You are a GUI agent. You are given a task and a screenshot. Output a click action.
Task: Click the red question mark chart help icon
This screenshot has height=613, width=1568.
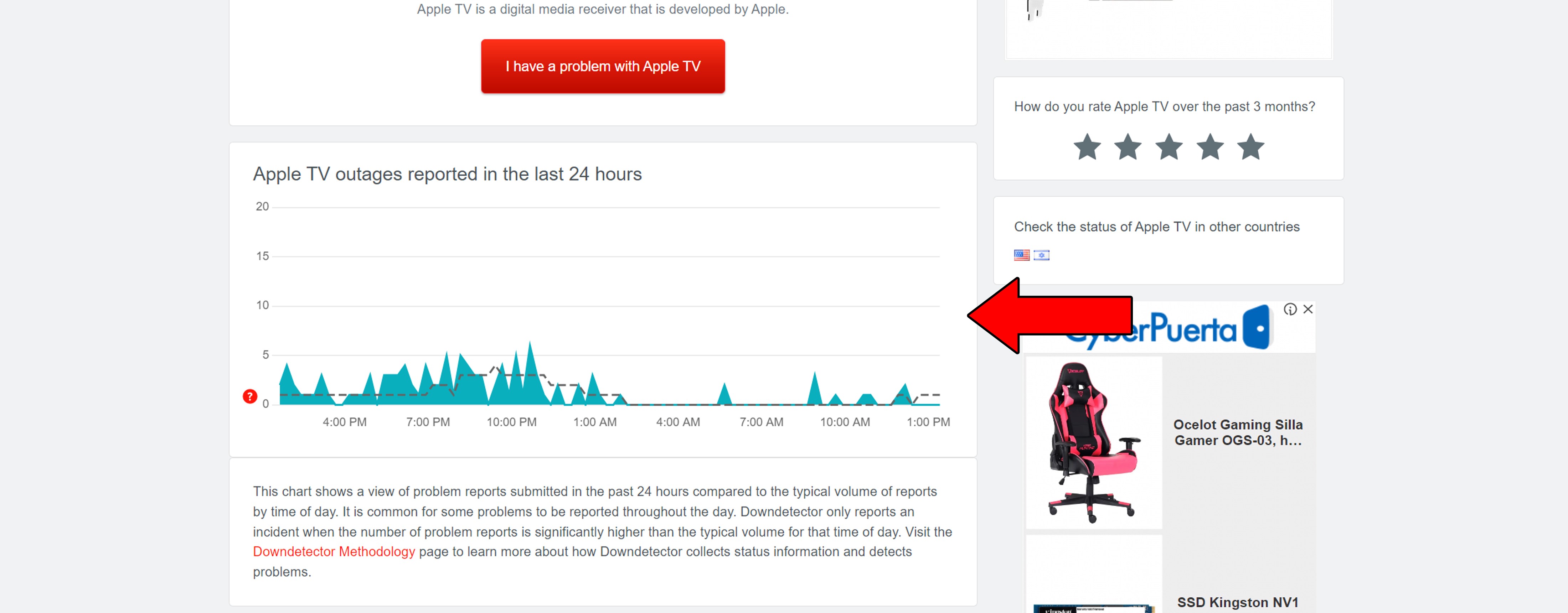[249, 396]
